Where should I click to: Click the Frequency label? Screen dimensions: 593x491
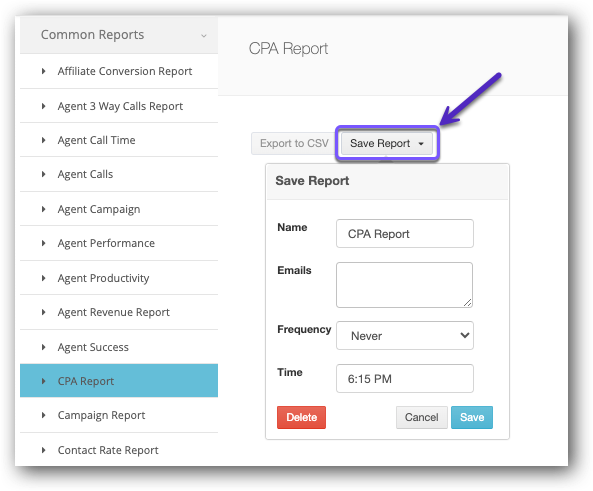pyautogui.click(x=304, y=329)
